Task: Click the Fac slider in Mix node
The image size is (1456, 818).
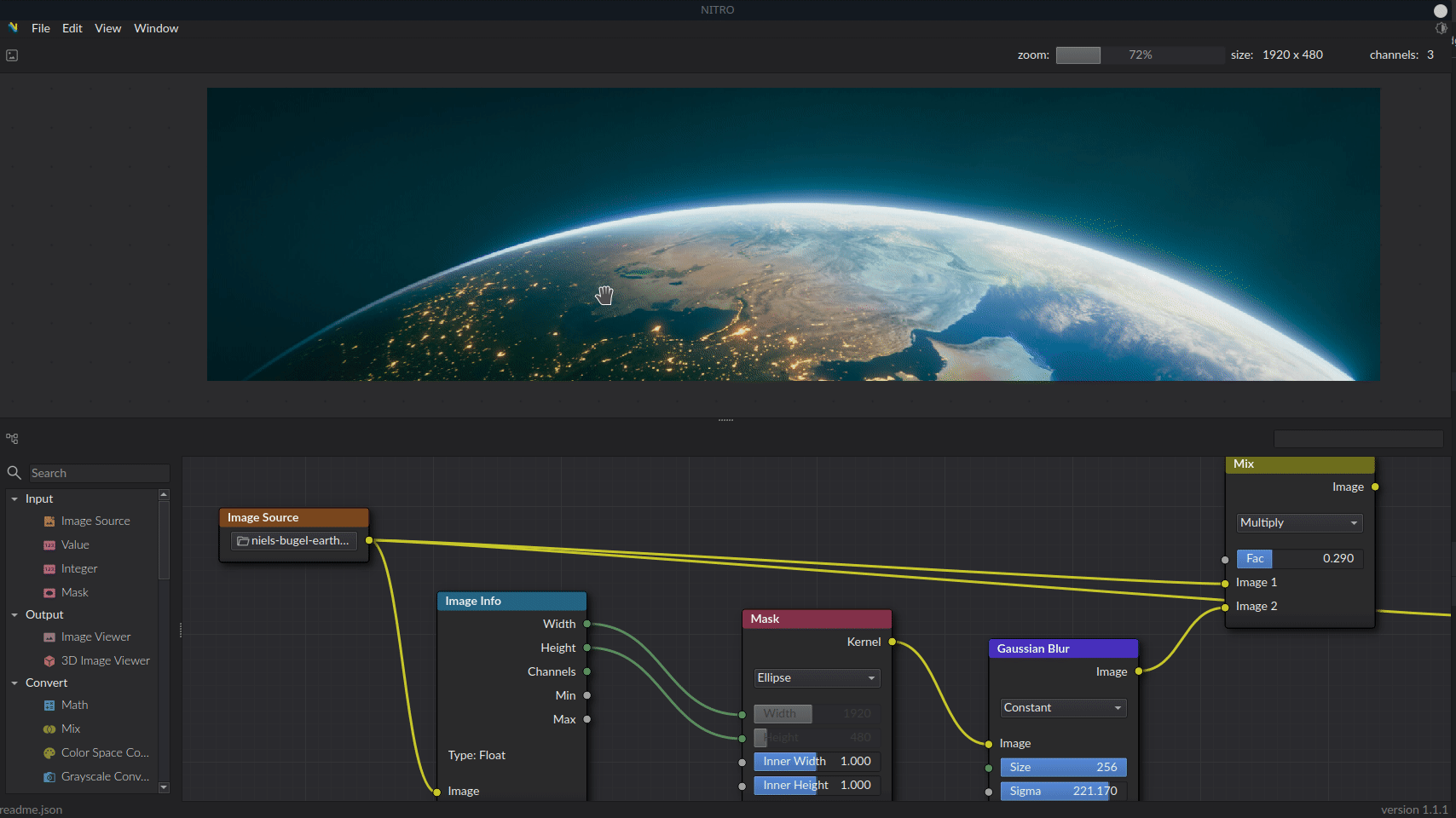Action: tap(1299, 558)
